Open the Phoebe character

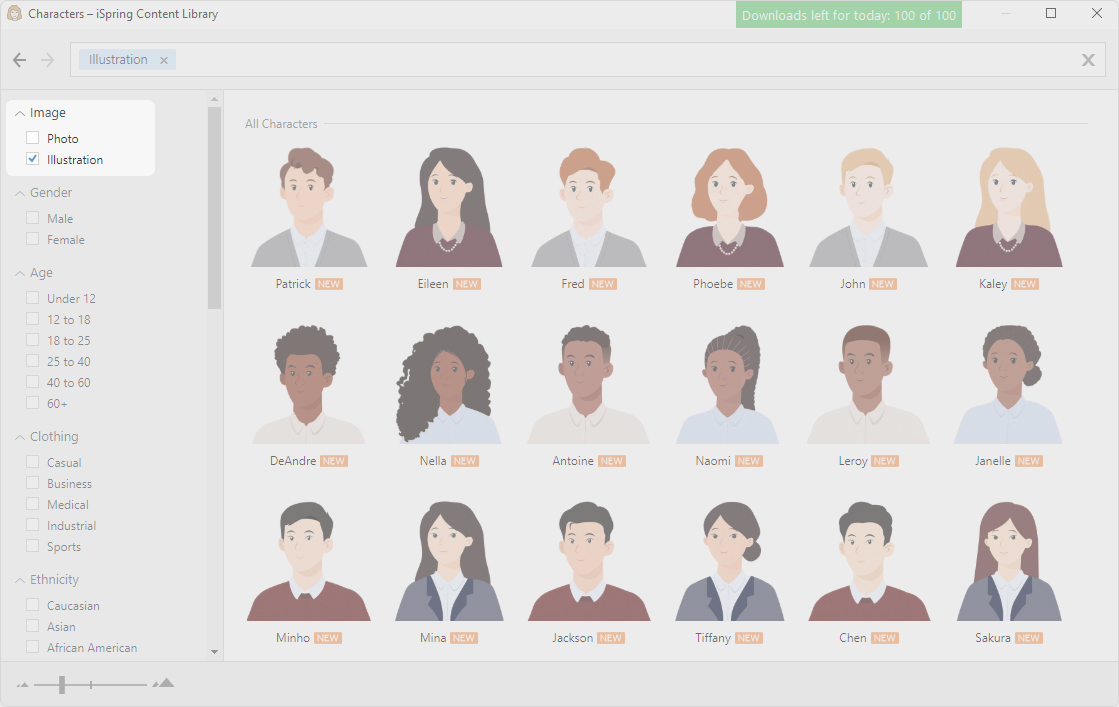(729, 218)
